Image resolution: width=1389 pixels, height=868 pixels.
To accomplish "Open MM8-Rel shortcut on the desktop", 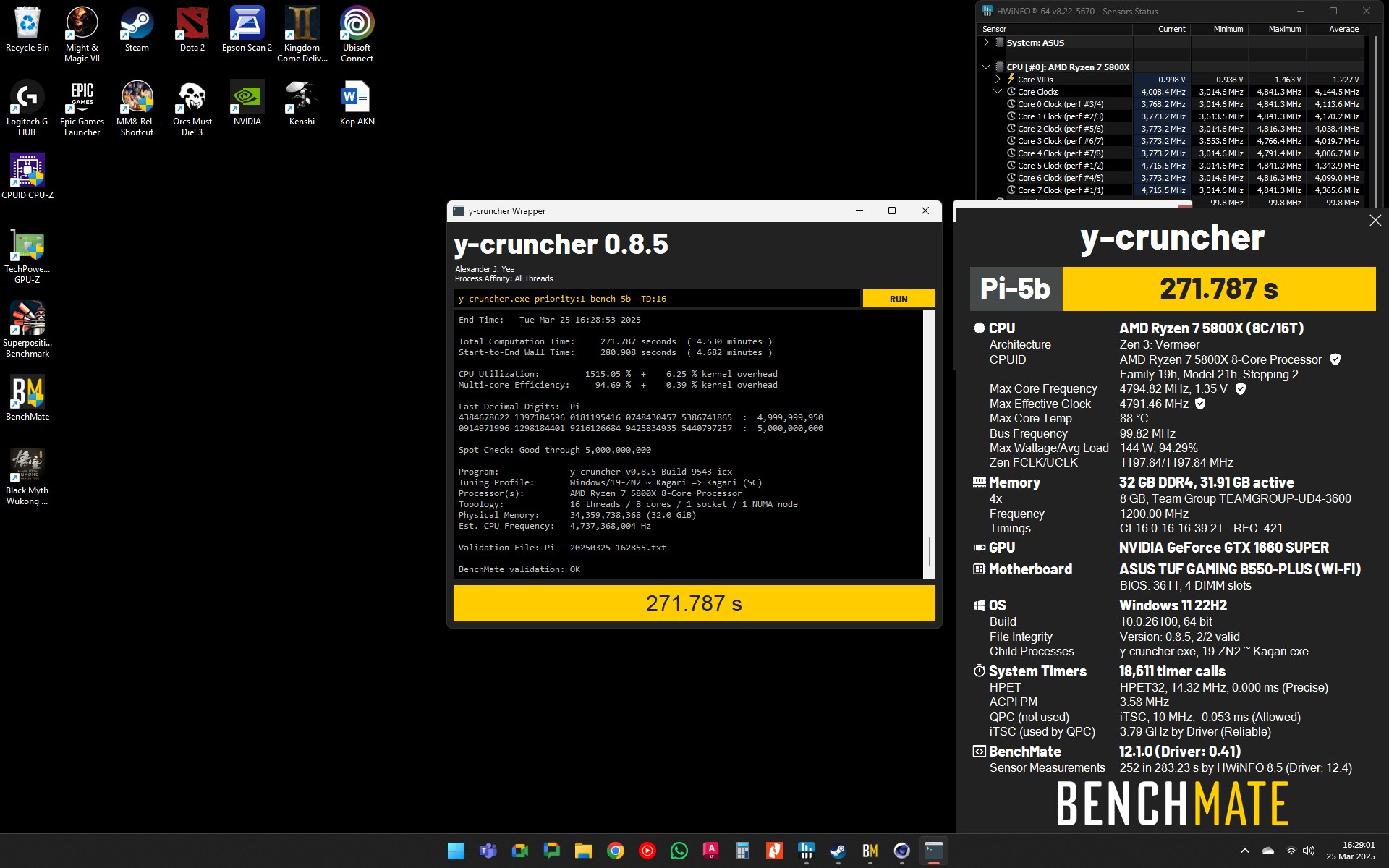I will click(x=137, y=109).
